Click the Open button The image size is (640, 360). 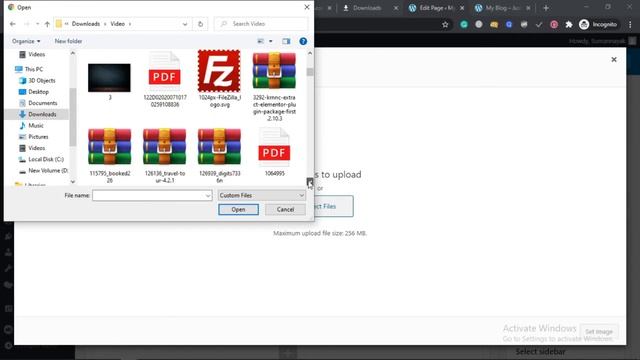[x=238, y=209]
